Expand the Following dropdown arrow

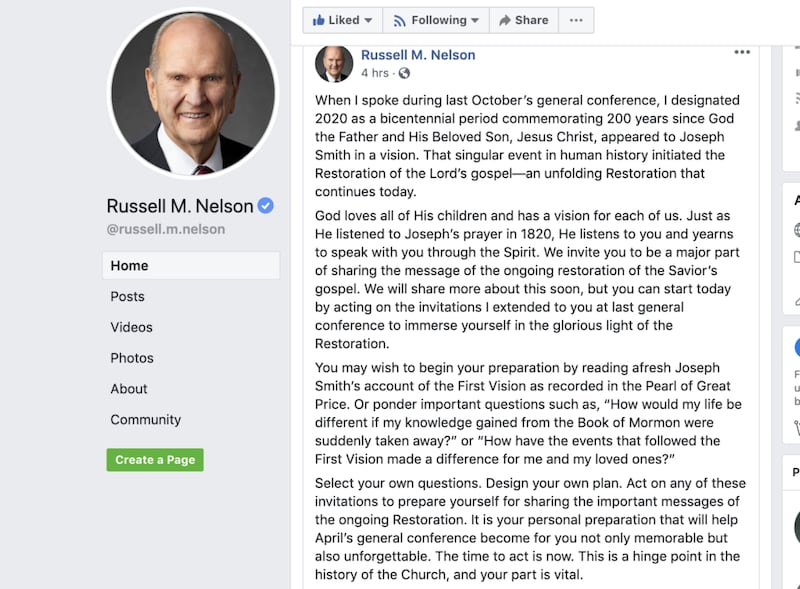tap(474, 21)
